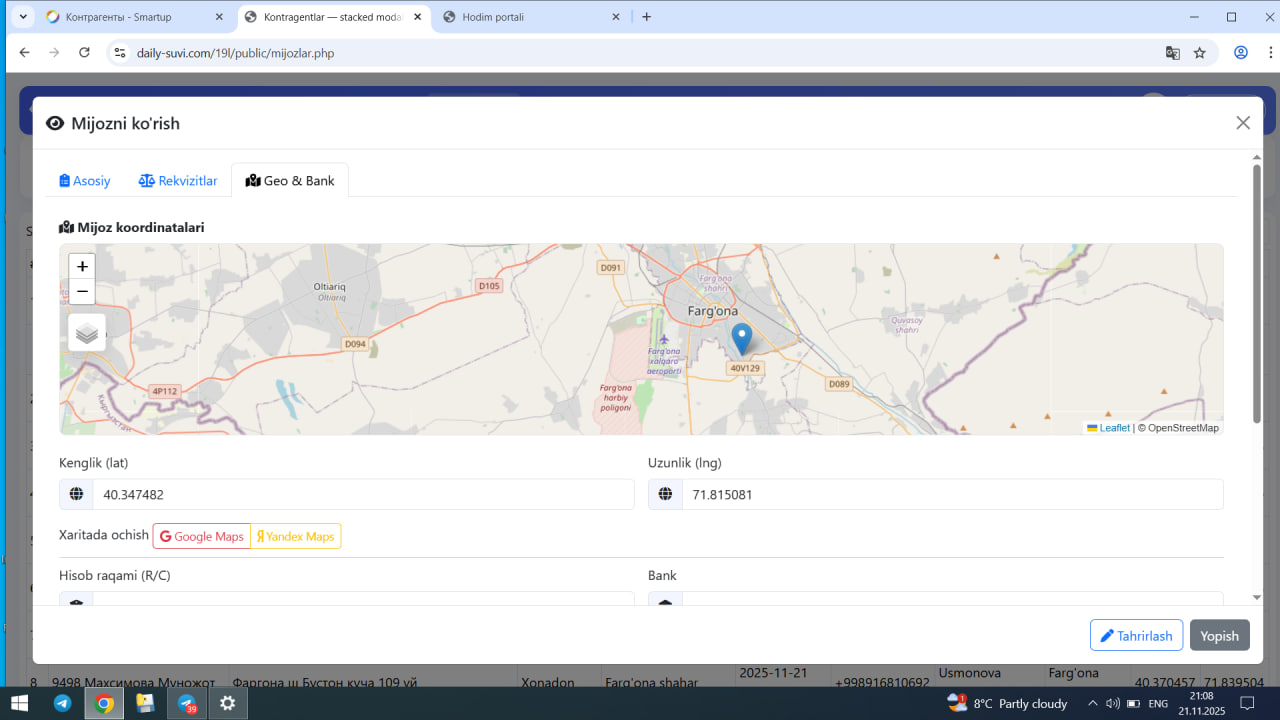Click Google Translate icon in address bar
1280x720 pixels.
point(1173,53)
